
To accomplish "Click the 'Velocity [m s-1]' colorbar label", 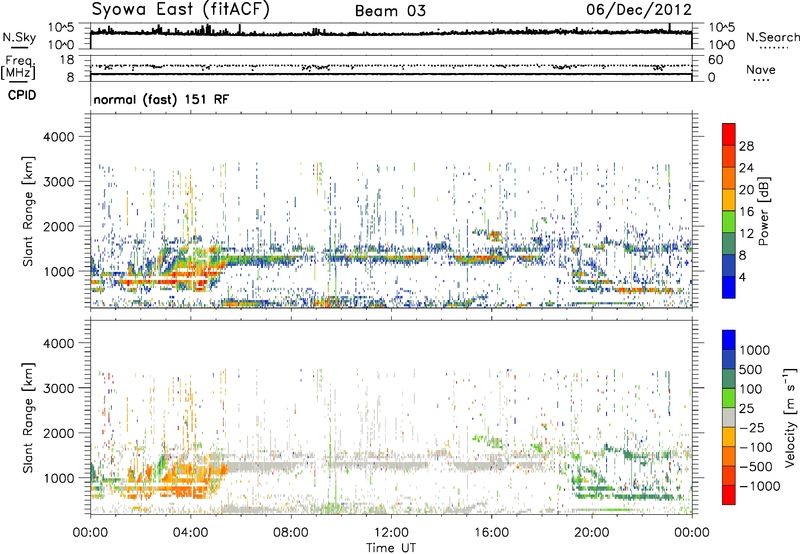I will point(790,417).
